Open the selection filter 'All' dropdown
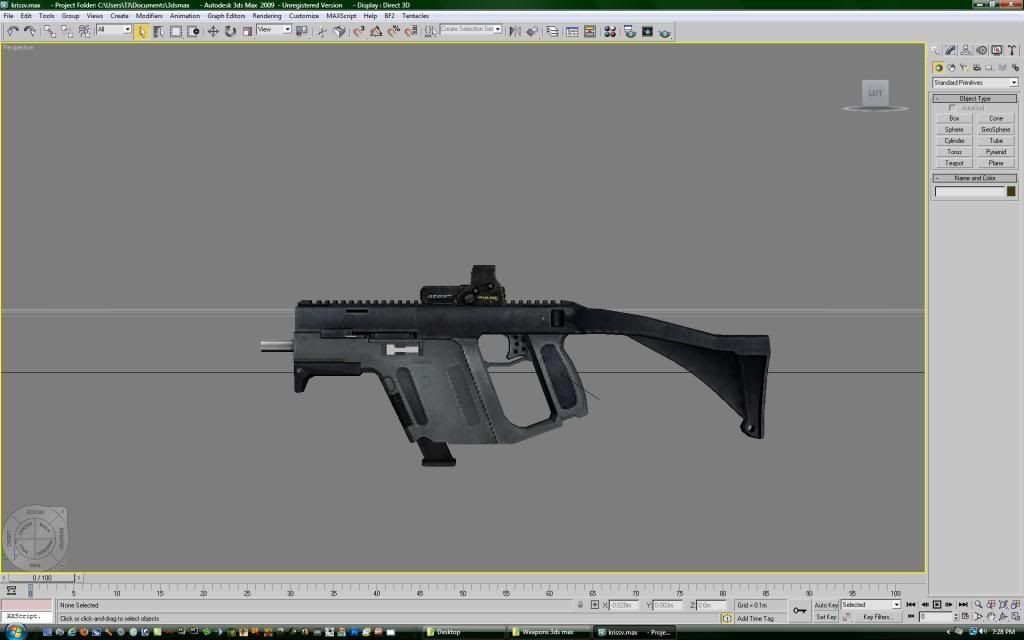This screenshot has height=640, width=1024. 114,29
